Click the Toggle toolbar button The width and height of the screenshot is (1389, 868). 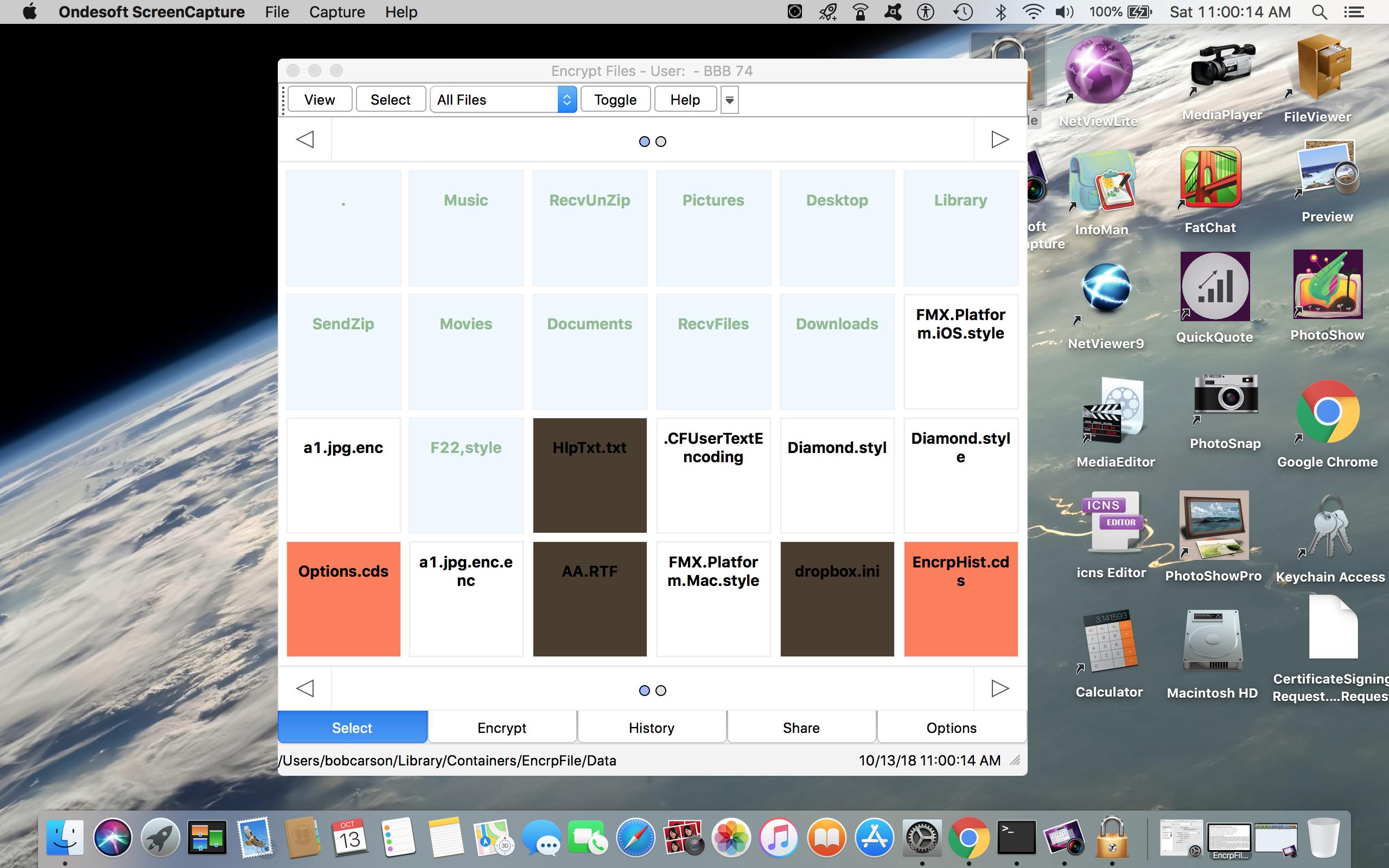tap(615, 99)
